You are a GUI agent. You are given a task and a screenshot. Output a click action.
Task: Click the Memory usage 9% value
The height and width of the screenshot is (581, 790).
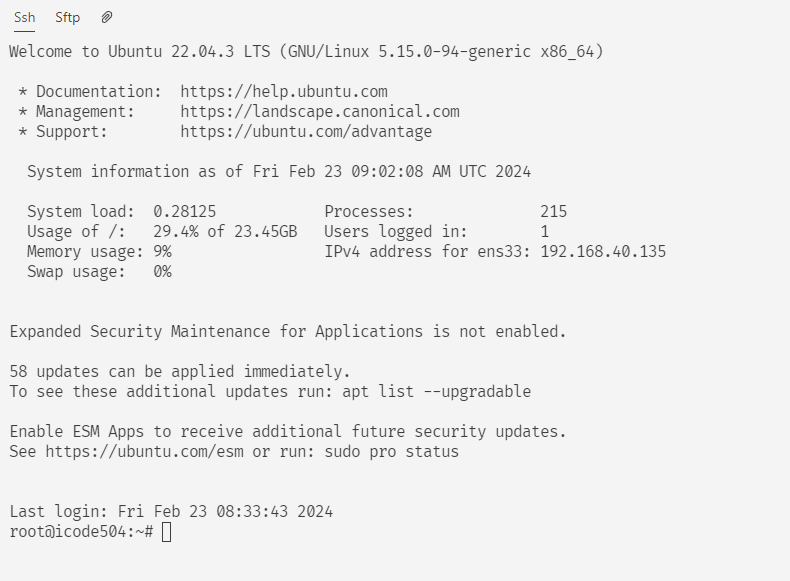[162, 252]
